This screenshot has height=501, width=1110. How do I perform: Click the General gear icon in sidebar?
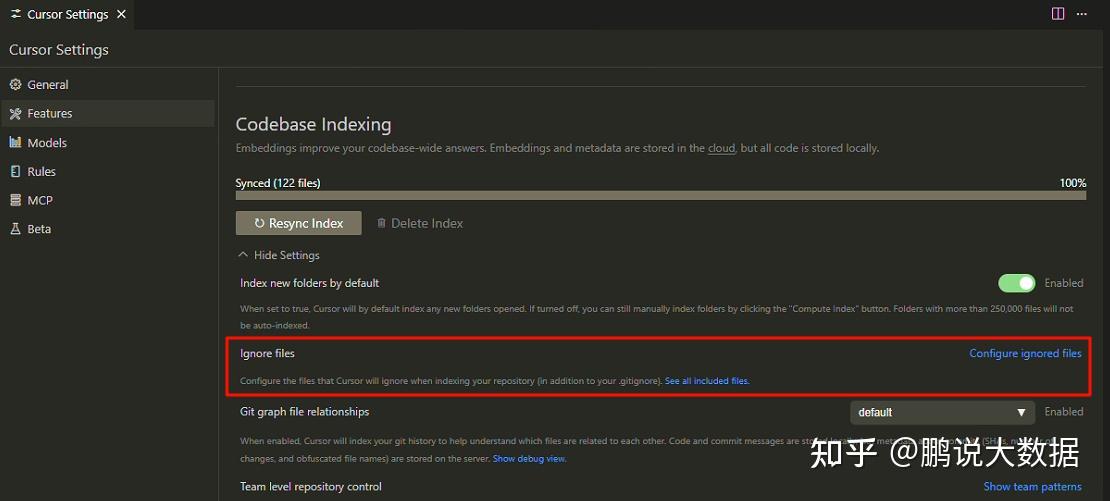click(x=15, y=85)
